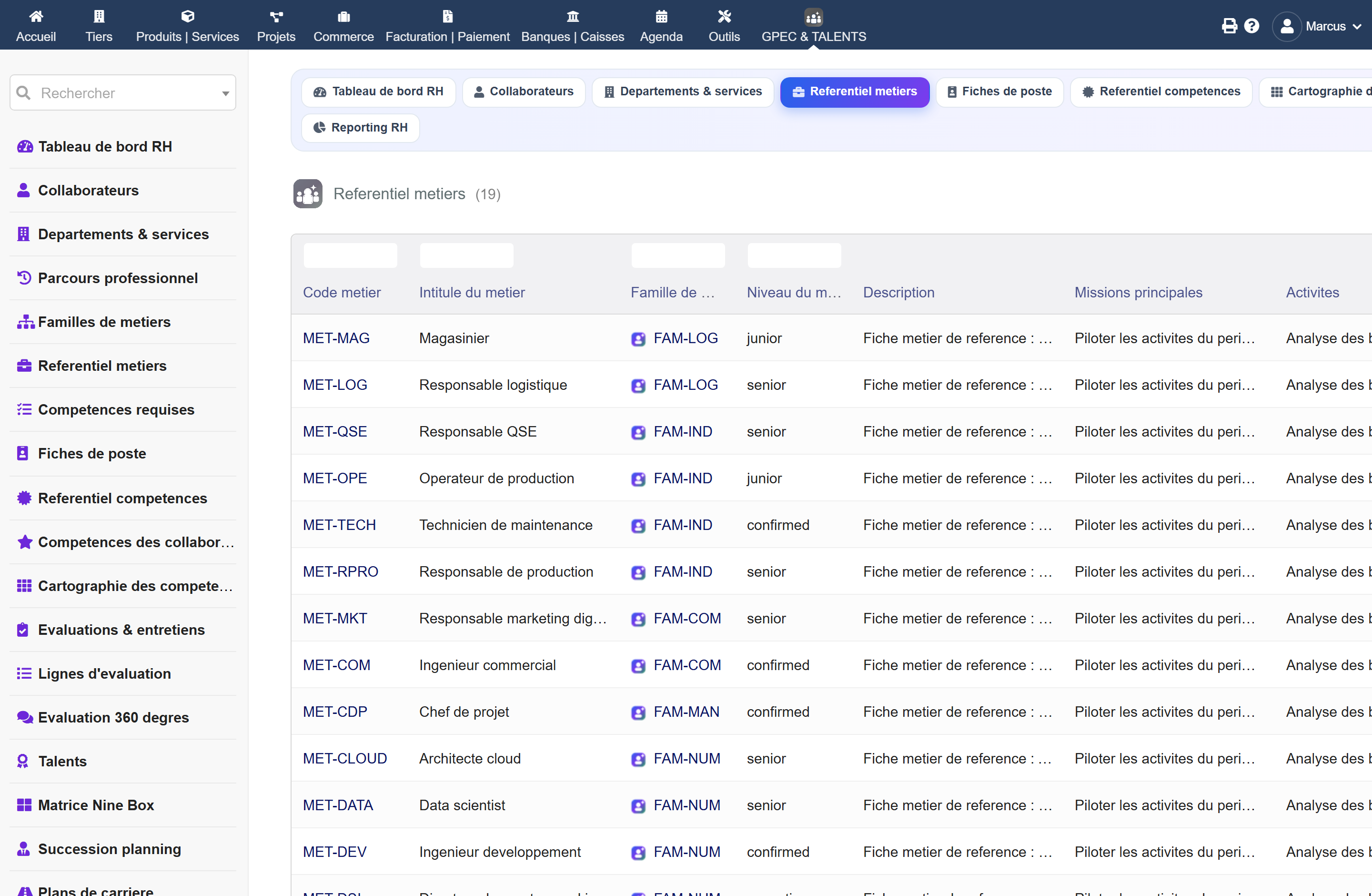Open the MET-TECH metier record
Image resolution: width=1372 pixels, height=896 pixels.
(340, 525)
